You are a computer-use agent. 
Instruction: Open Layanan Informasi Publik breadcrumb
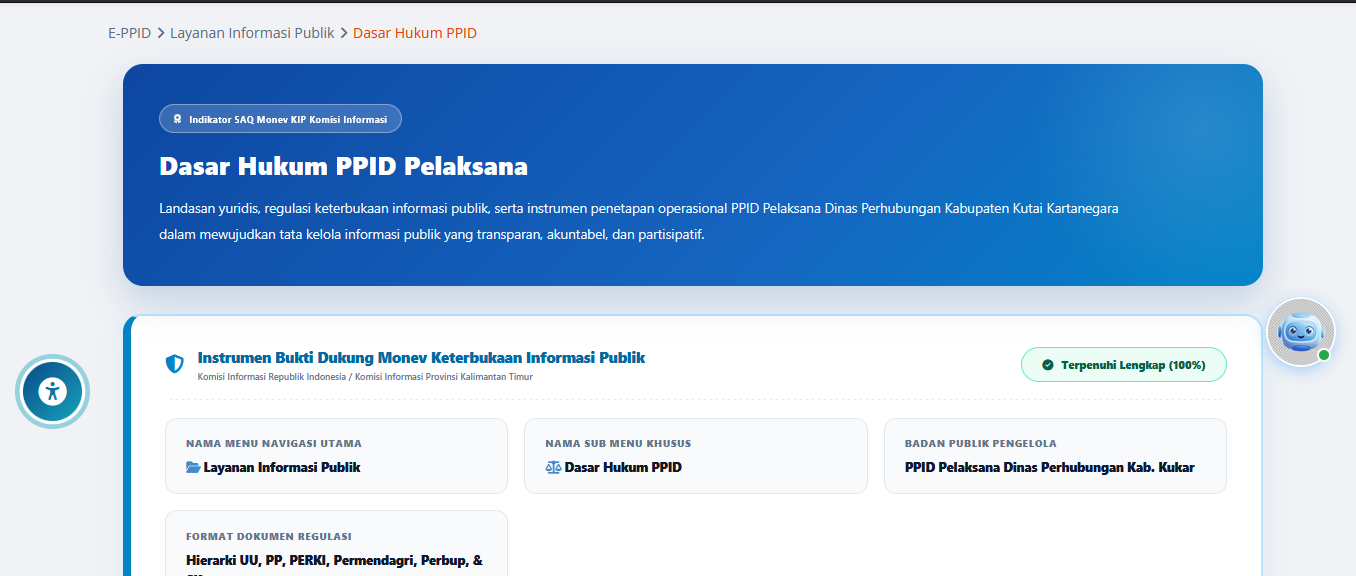(252, 33)
